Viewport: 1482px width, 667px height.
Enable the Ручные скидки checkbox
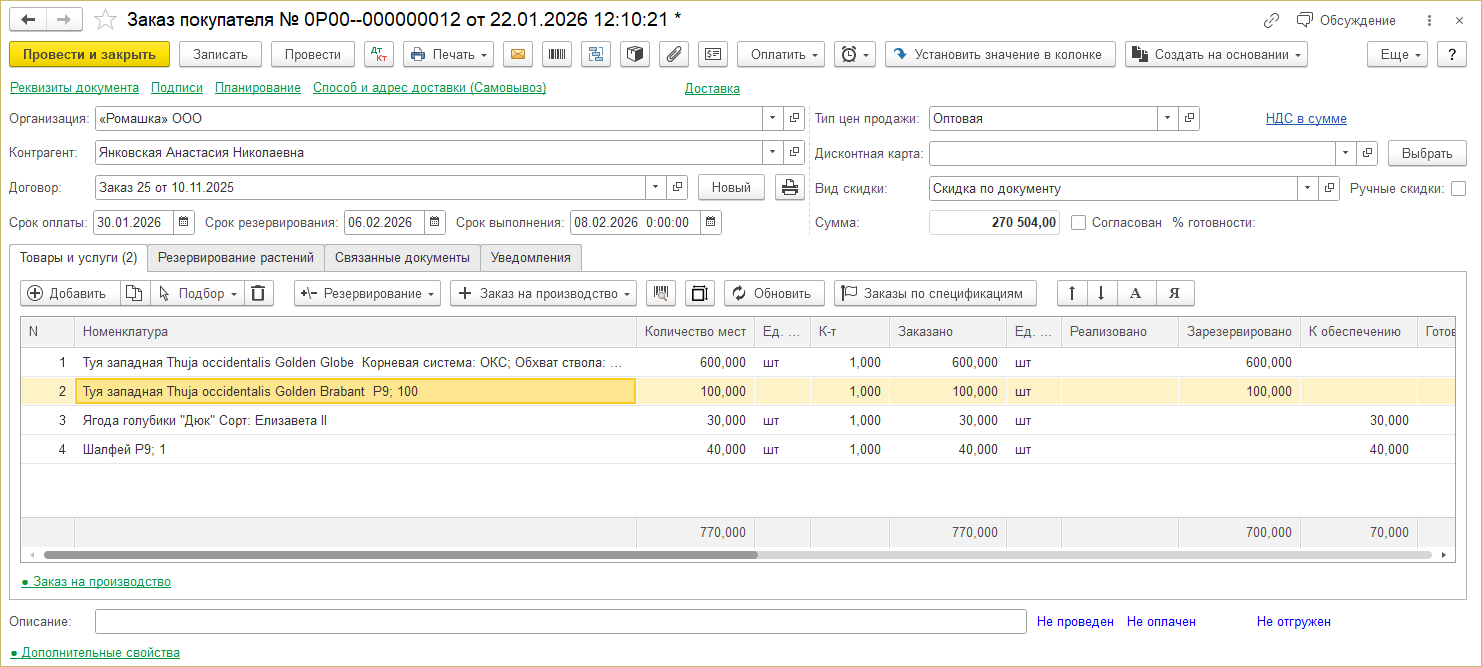[1458, 188]
